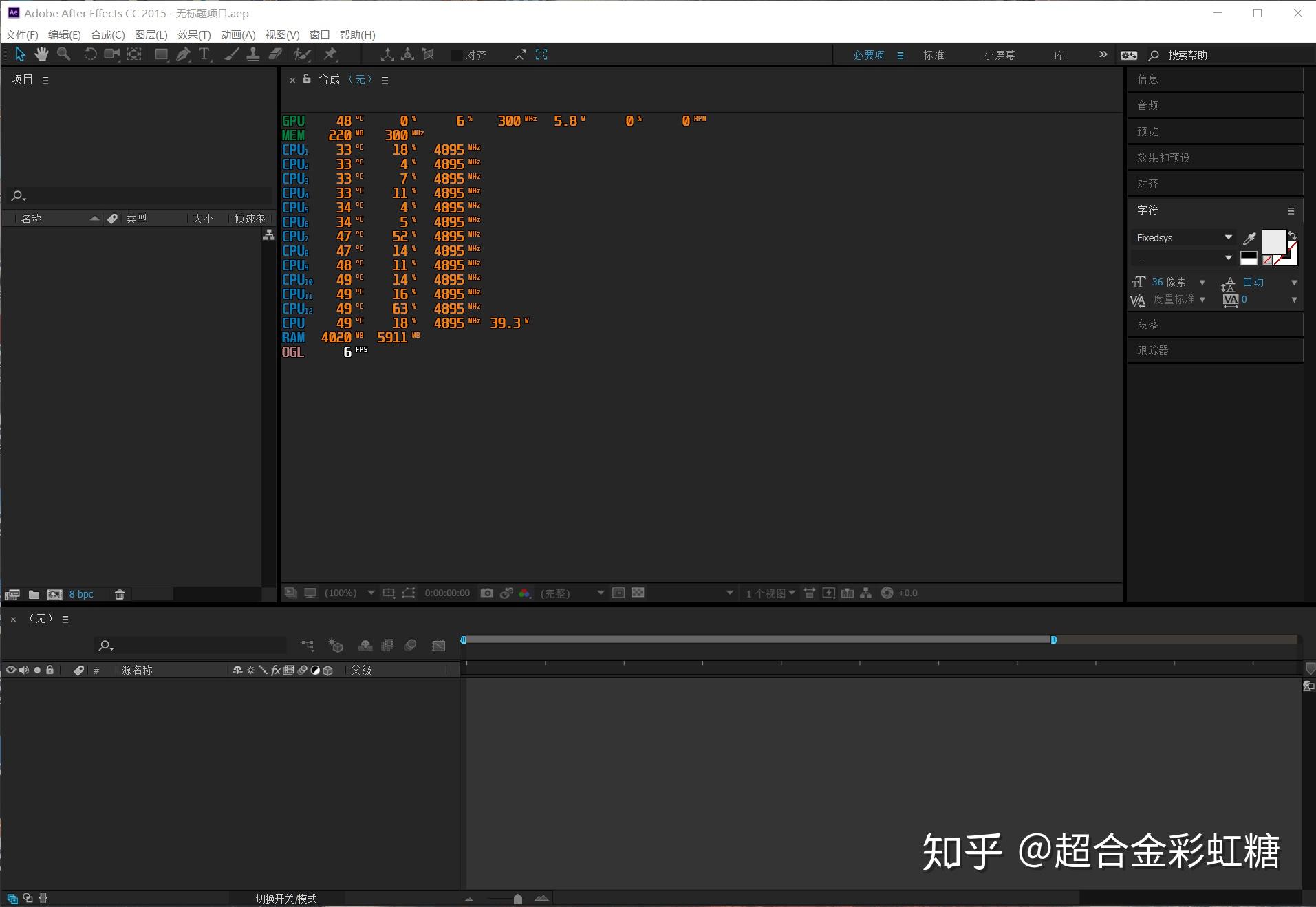Select the Horizontal Type tool
This screenshot has width=1316, height=907.
[205, 54]
